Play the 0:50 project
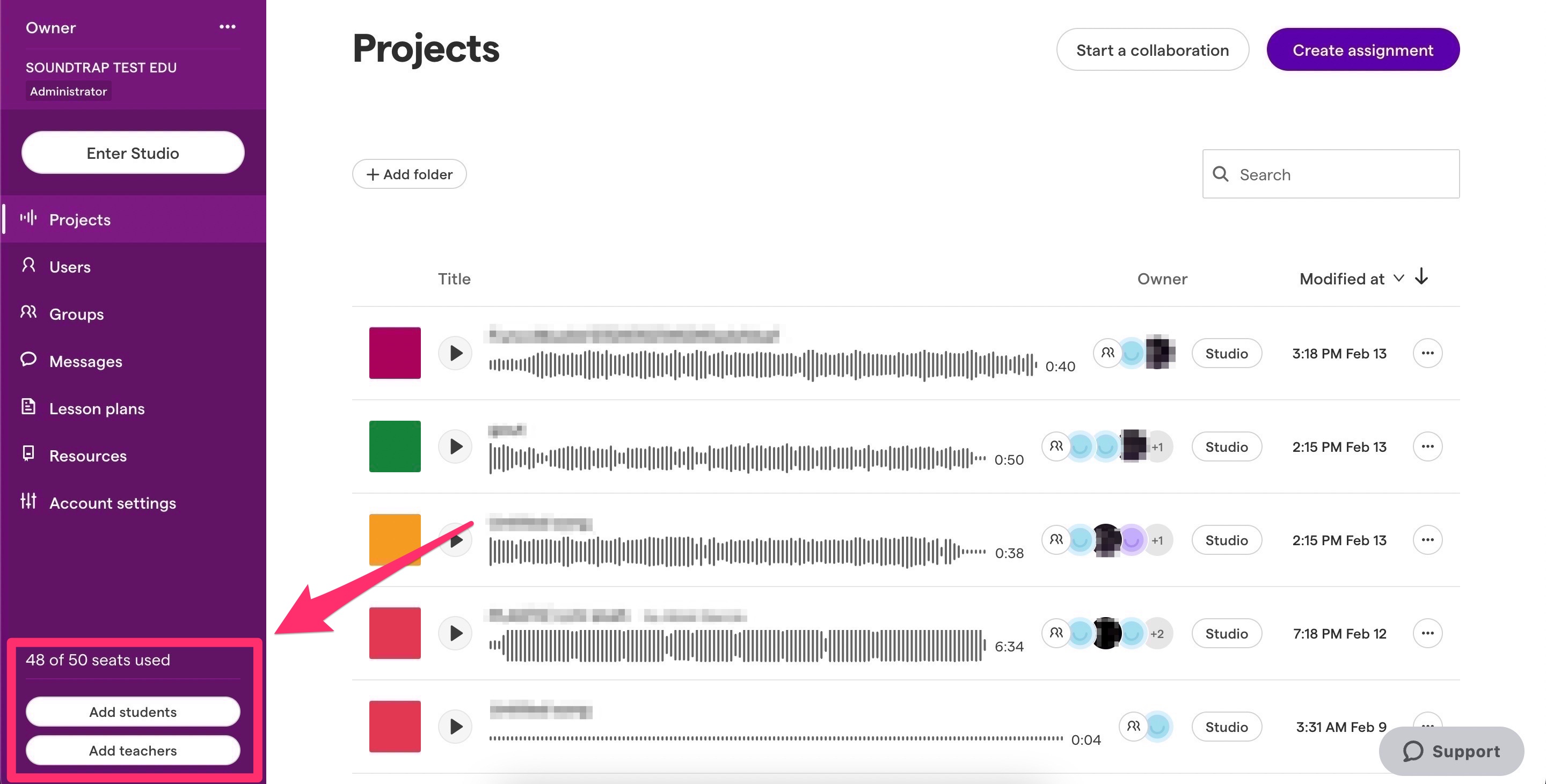 tap(456, 446)
